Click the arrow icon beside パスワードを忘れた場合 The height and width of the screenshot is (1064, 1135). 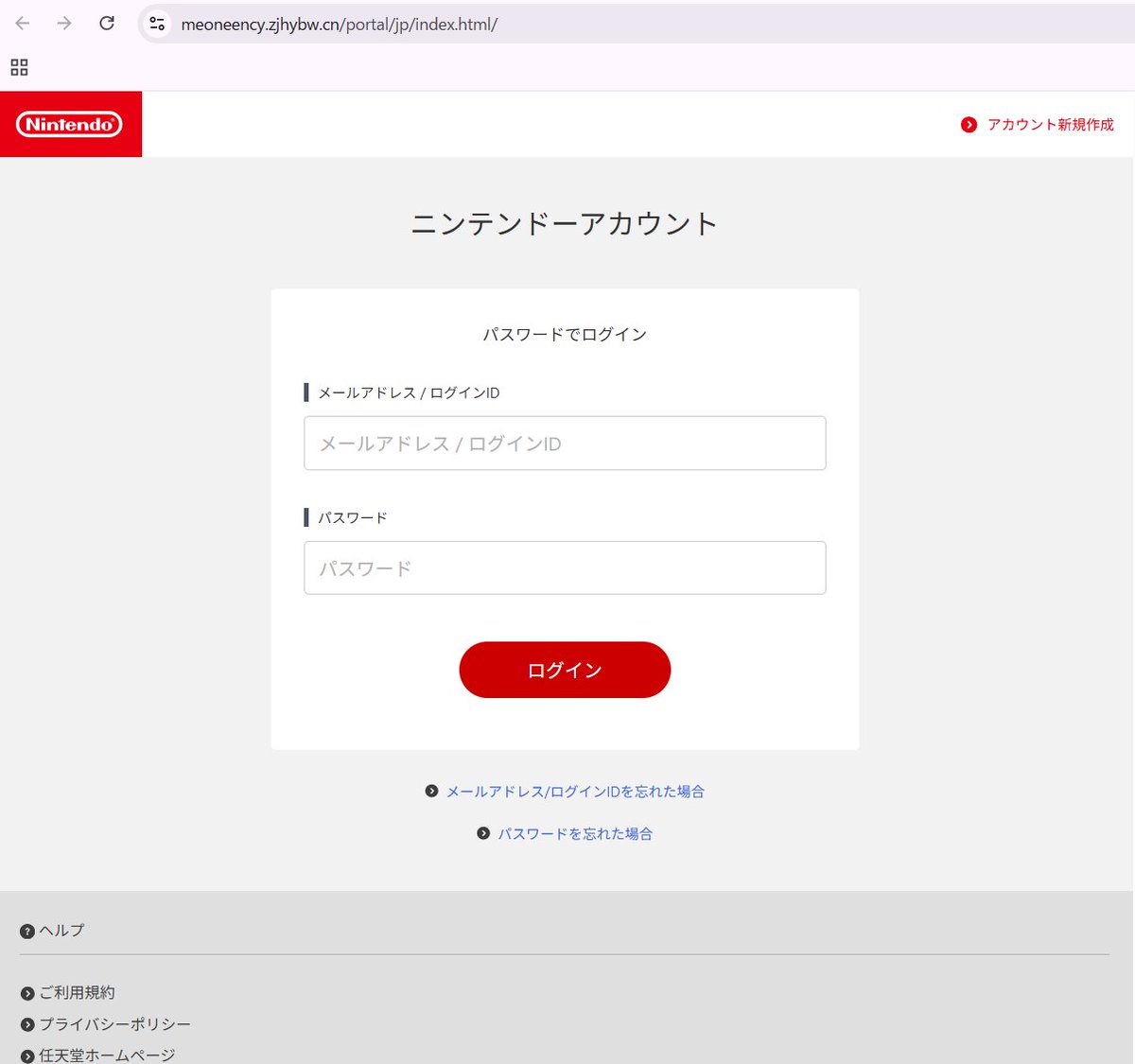[x=483, y=833]
